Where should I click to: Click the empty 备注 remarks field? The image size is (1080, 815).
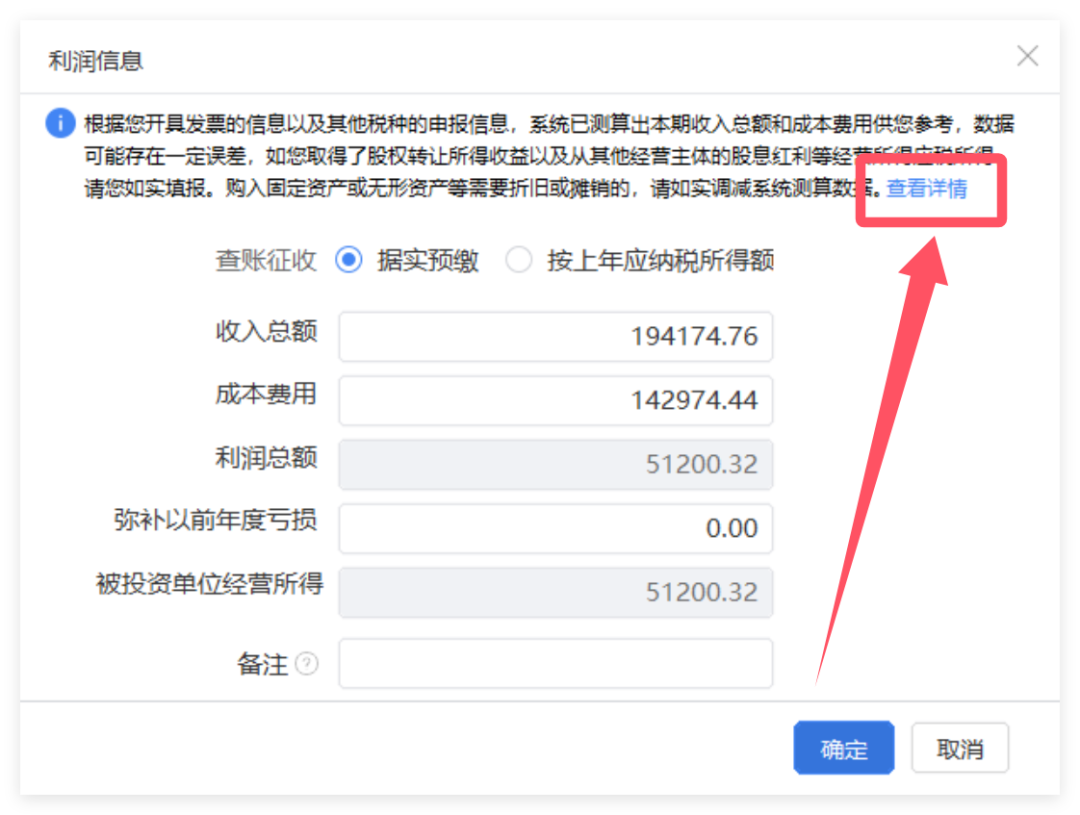[x=555, y=663]
